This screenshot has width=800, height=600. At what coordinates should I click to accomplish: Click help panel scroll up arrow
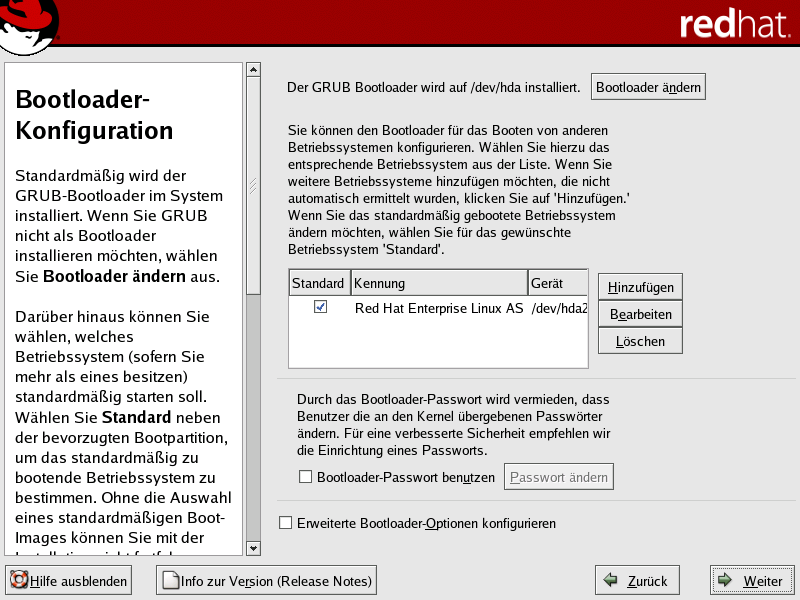click(x=253, y=70)
